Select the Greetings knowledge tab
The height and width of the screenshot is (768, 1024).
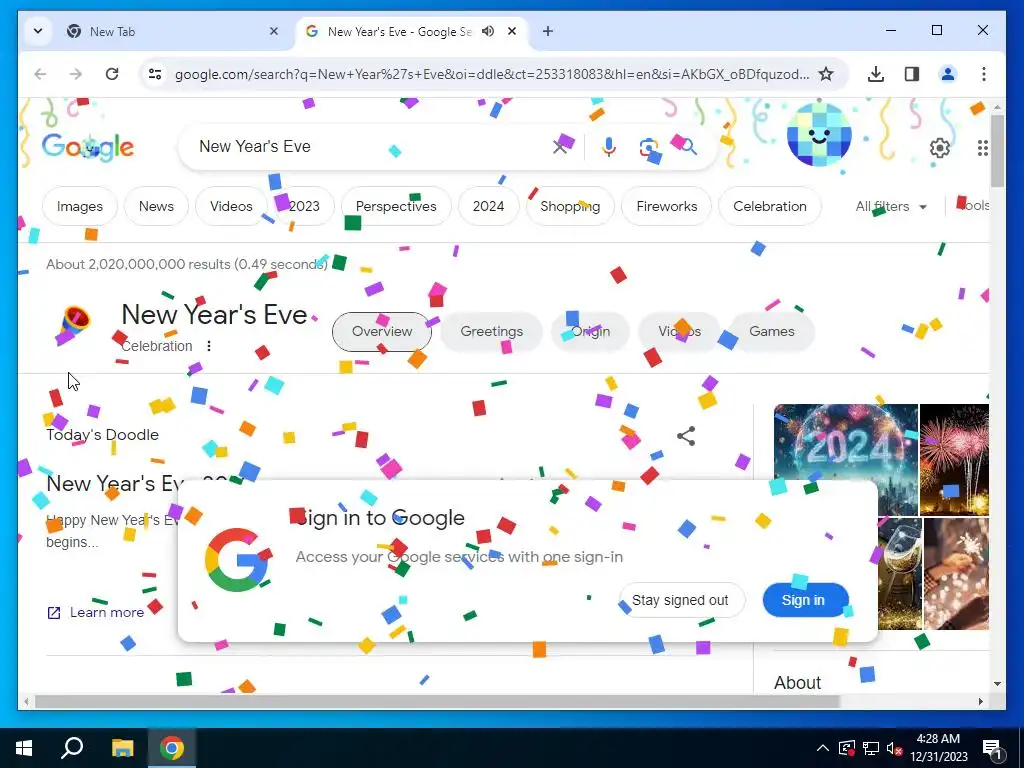pos(492,332)
